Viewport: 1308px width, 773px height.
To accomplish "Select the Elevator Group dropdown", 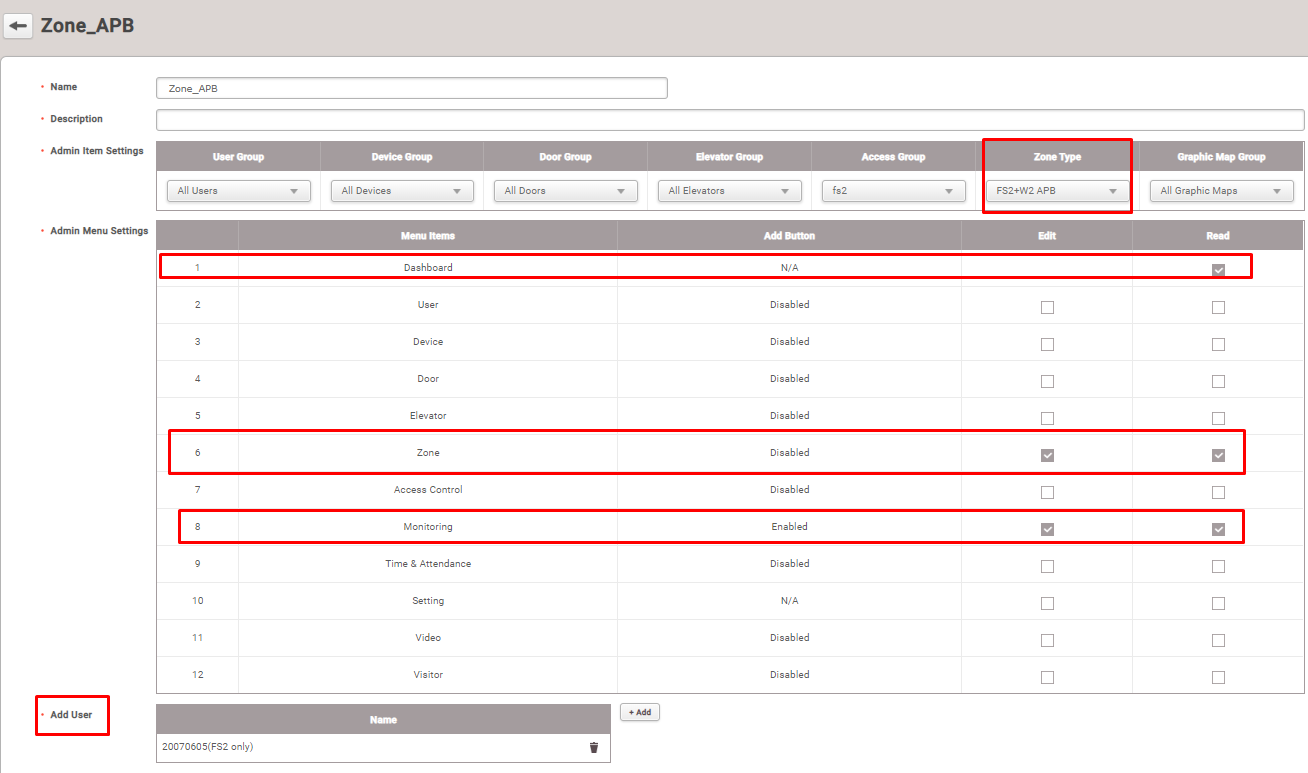I will [x=729, y=191].
